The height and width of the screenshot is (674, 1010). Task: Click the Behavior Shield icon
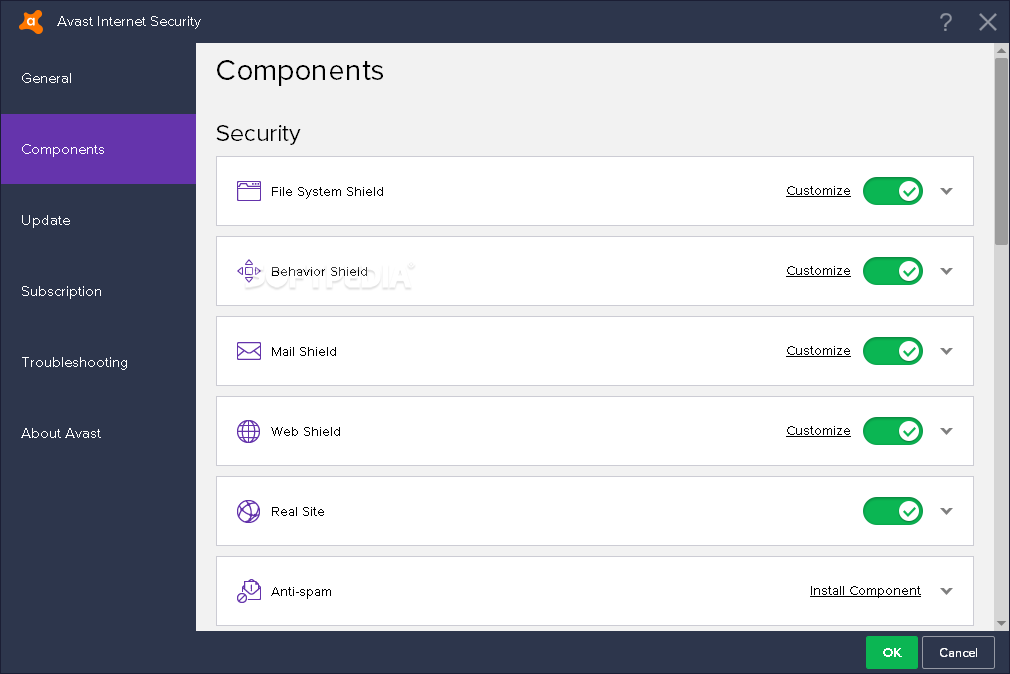(x=249, y=271)
